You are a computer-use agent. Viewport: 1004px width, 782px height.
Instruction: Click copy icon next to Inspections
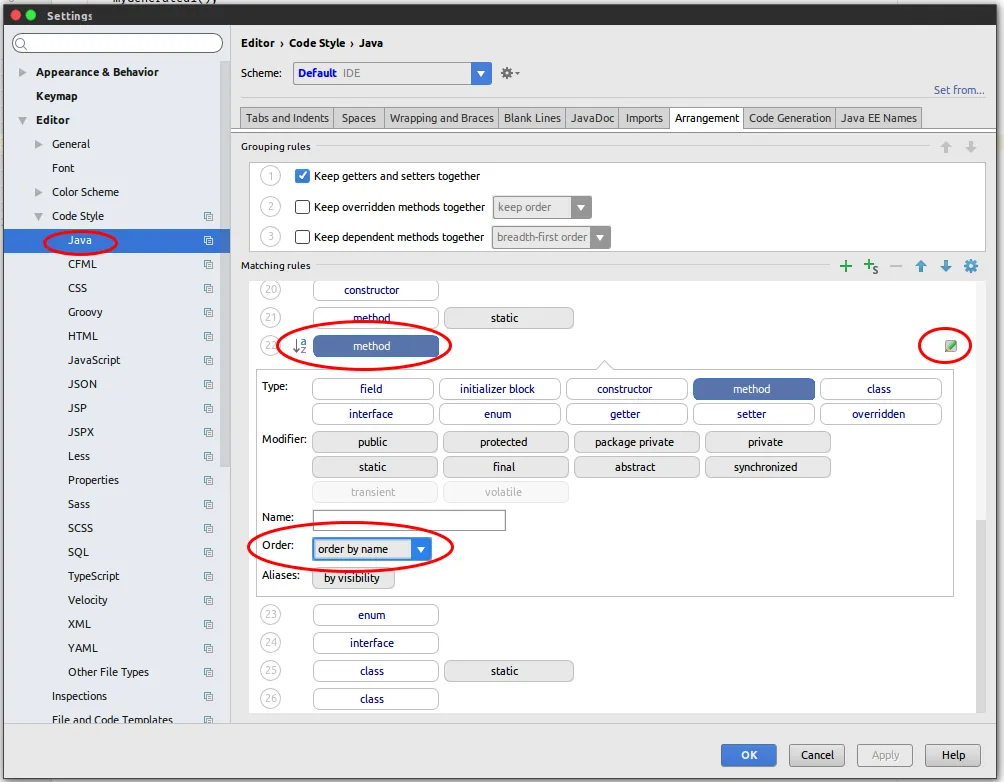coord(208,696)
